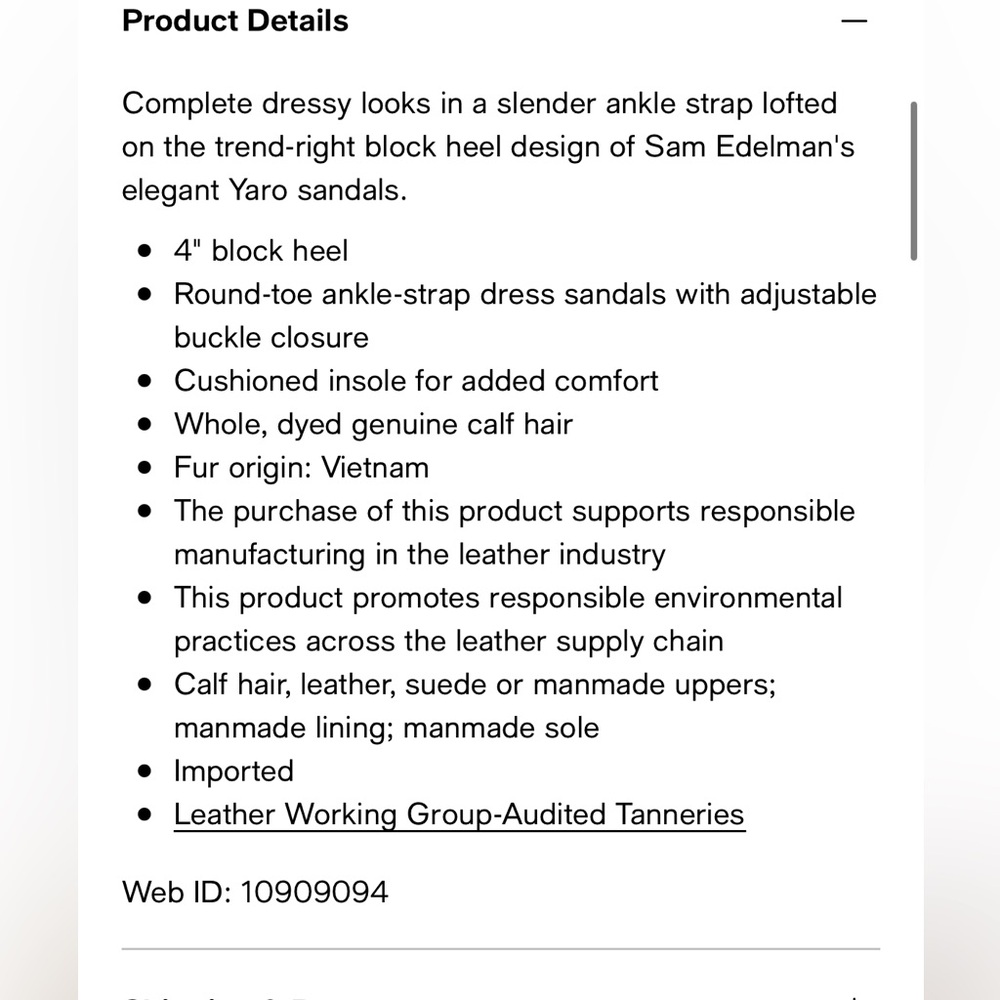
Task: Click the bullet dot beside the Tanneries link
Action: point(145,814)
